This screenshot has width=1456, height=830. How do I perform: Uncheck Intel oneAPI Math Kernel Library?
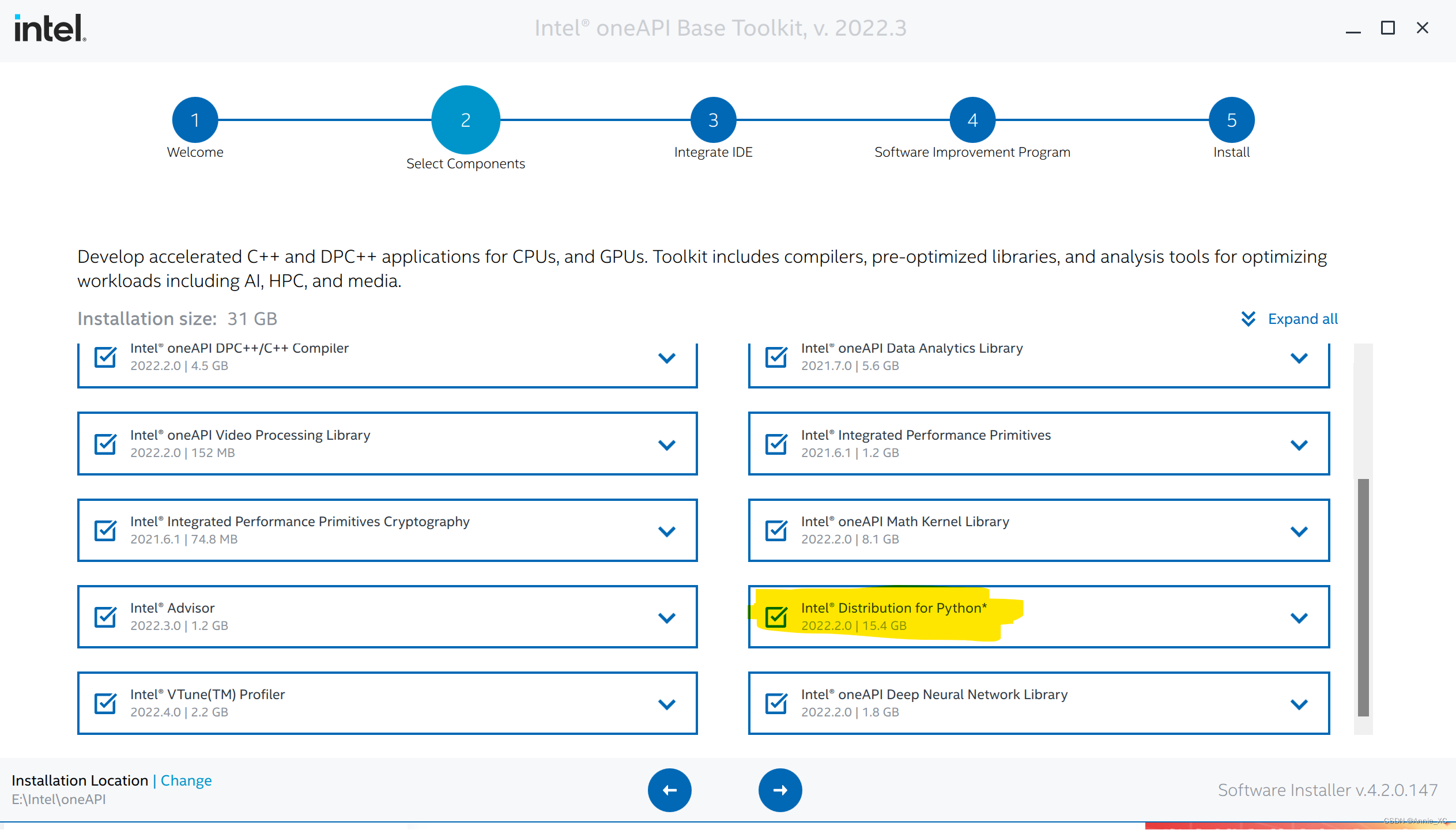point(776,530)
